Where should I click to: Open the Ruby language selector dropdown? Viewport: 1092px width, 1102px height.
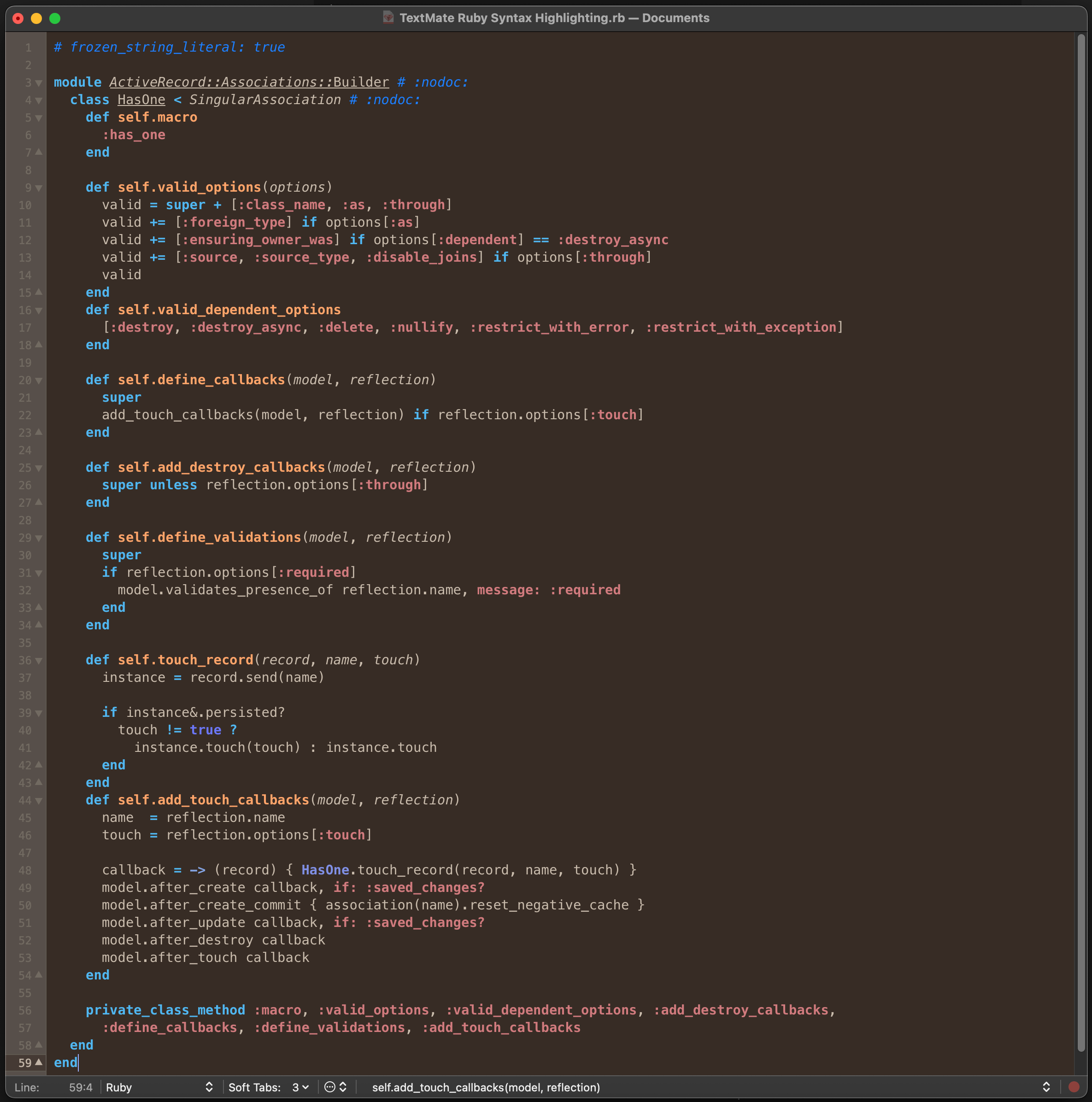160,1087
